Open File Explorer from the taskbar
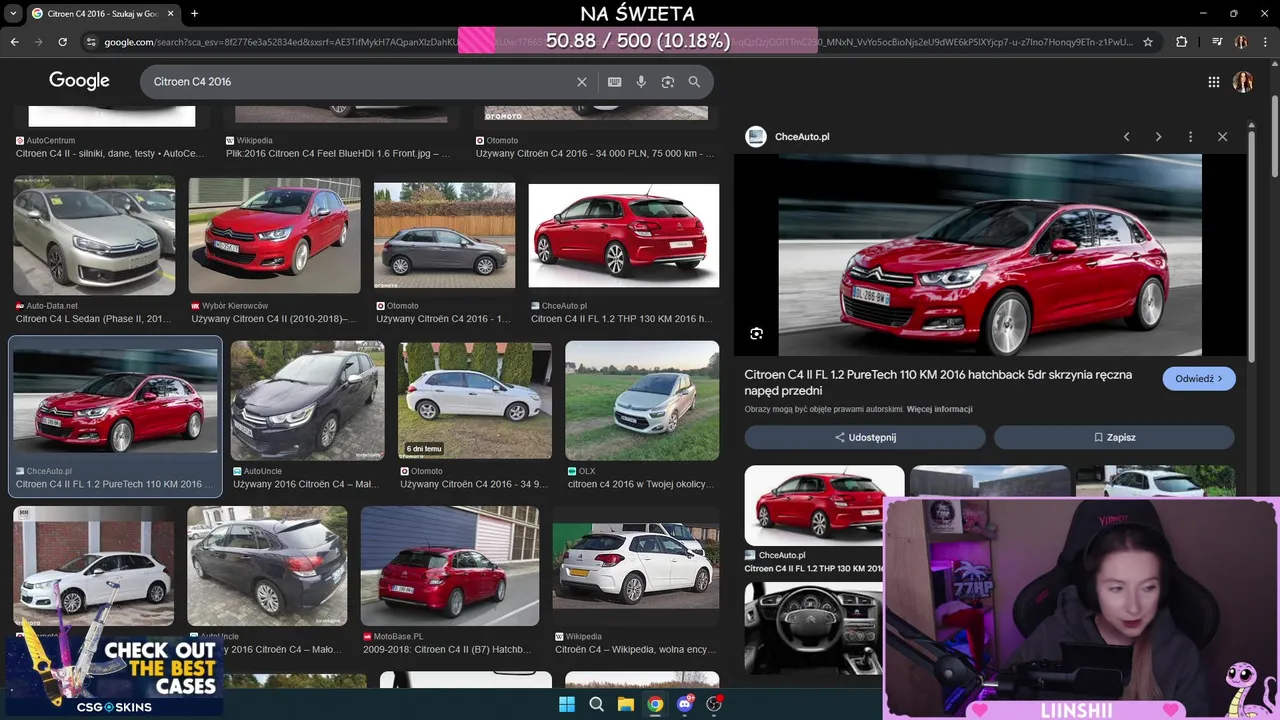Viewport: 1280px width, 720px height. point(626,704)
